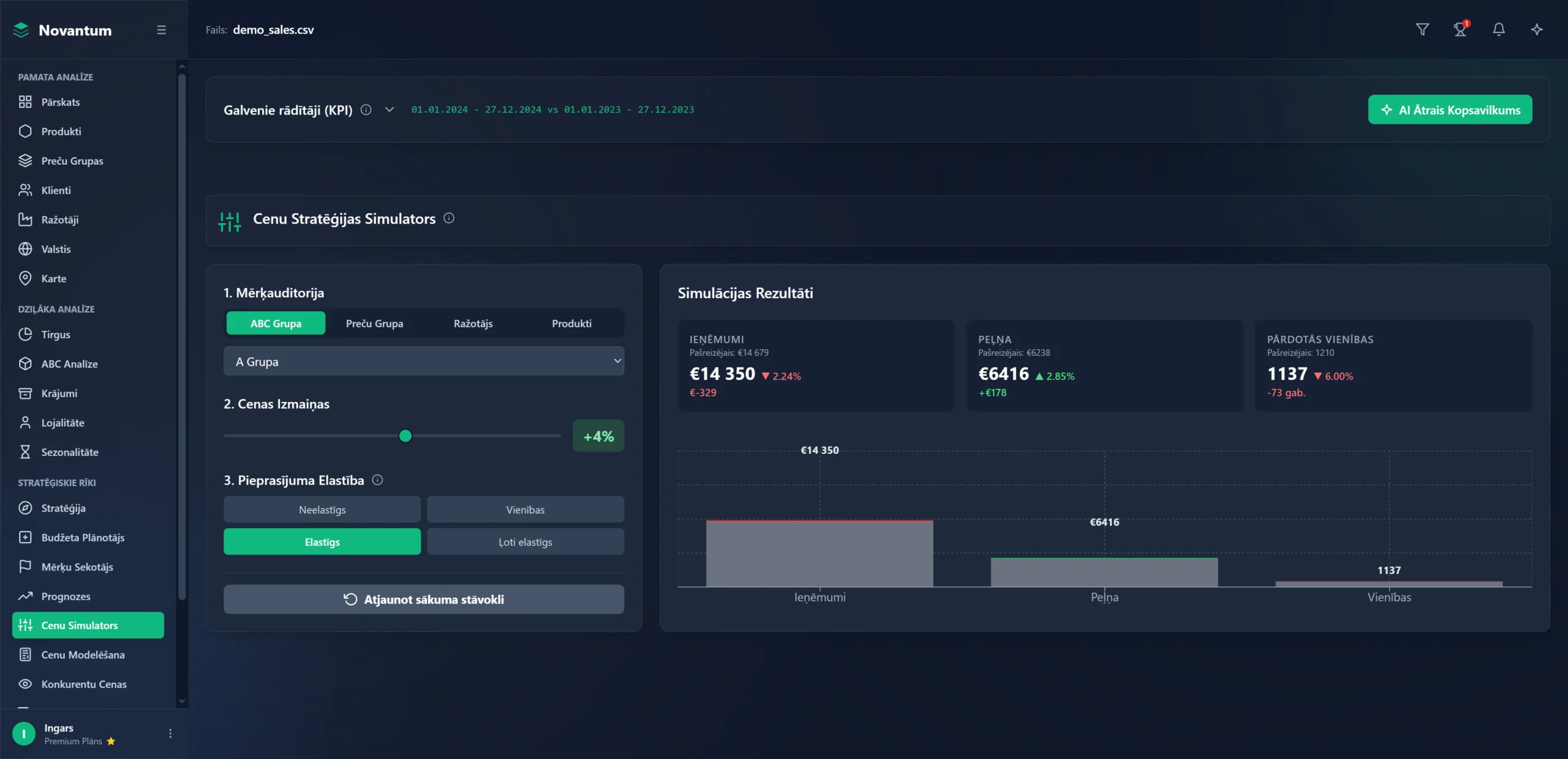Select the Vienības elasticity option
The height and width of the screenshot is (759, 1568).
coord(525,510)
